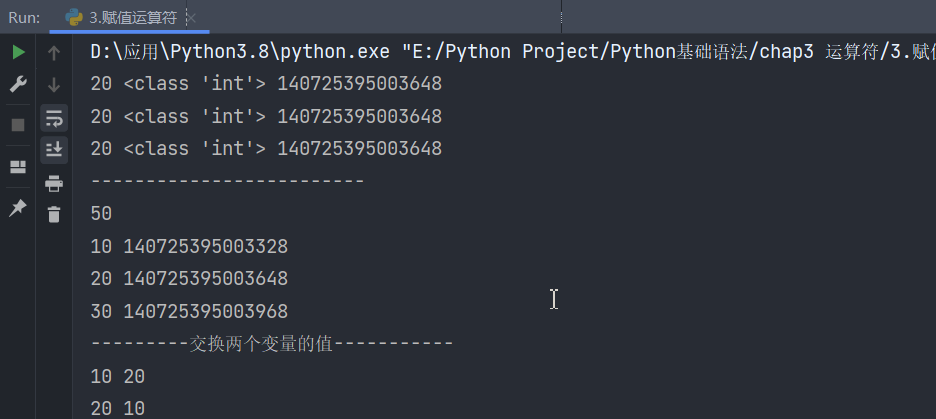The width and height of the screenshot is (936, 419).
Task: Clear all console output trash icon
Action: point(54,214)
